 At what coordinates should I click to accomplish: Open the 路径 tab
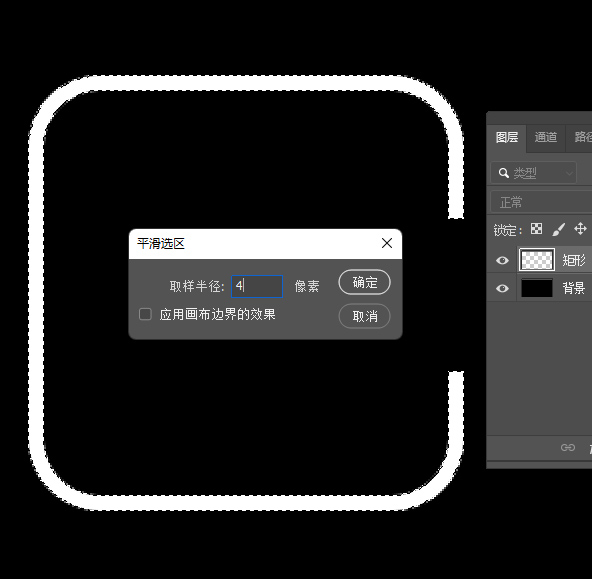pyautogui.click(x=583, y=137)
